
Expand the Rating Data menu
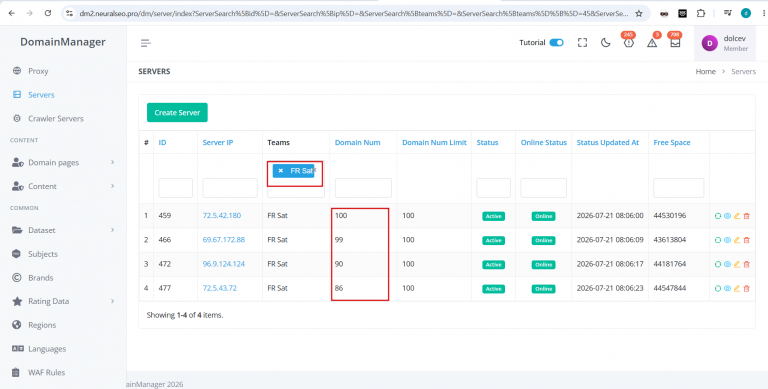[x=63, y=301]
